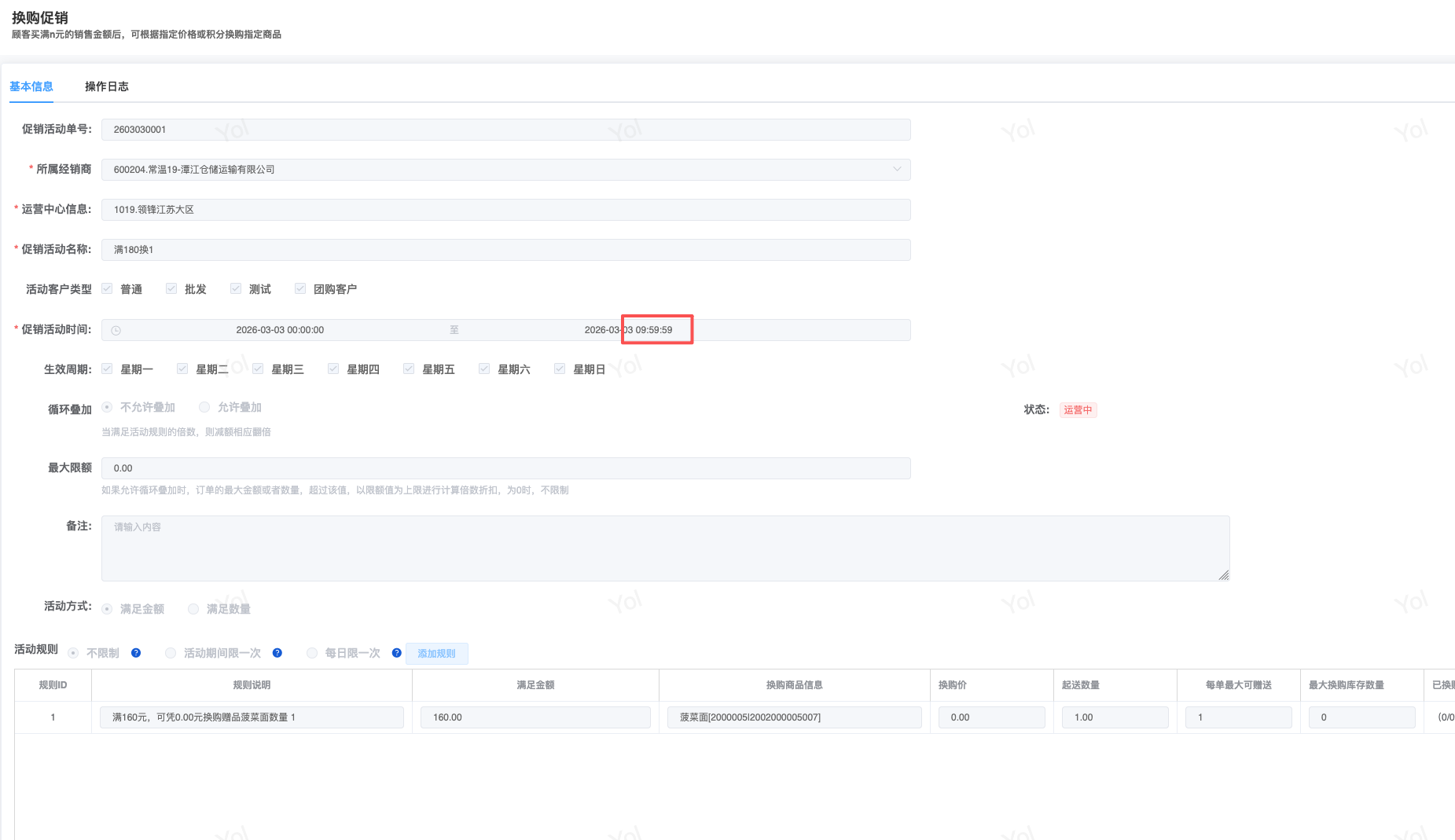Select the 满足金额 activity mode
Screen dimensions: 1455x840
[107, 609]
